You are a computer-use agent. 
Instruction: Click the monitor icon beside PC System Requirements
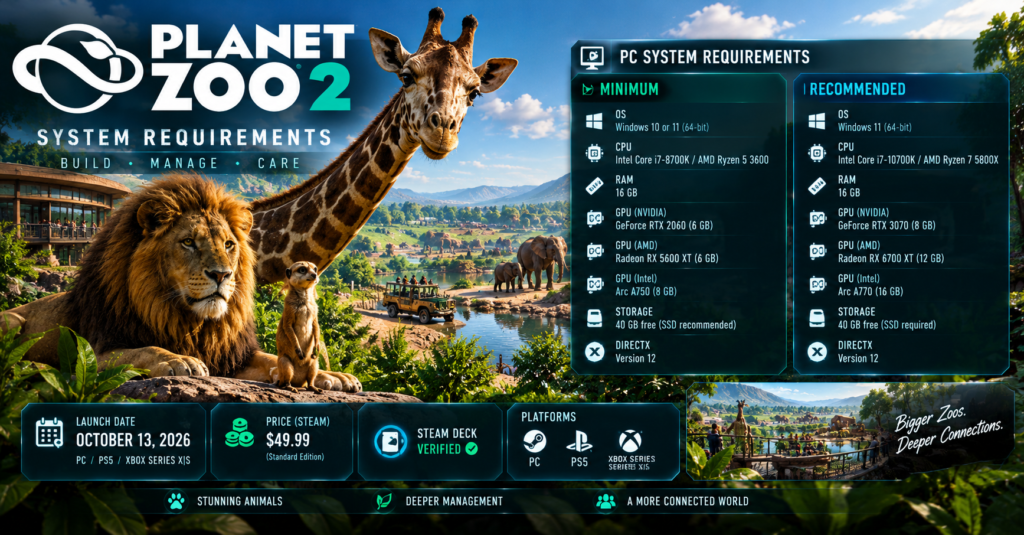tap(592, 57)
